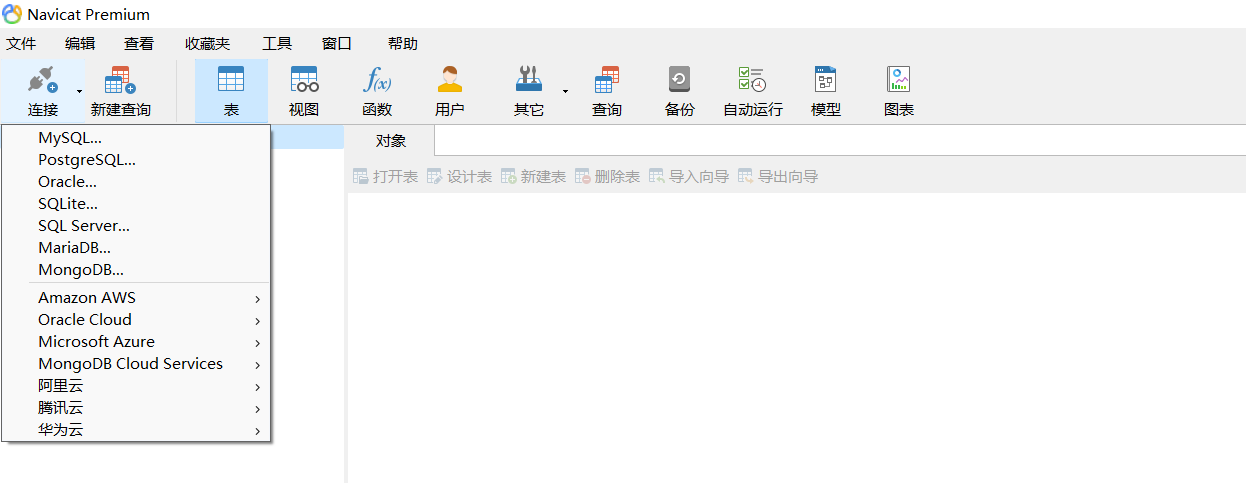Click the Navicat Premium logo in the title bar

coord(12,14)
